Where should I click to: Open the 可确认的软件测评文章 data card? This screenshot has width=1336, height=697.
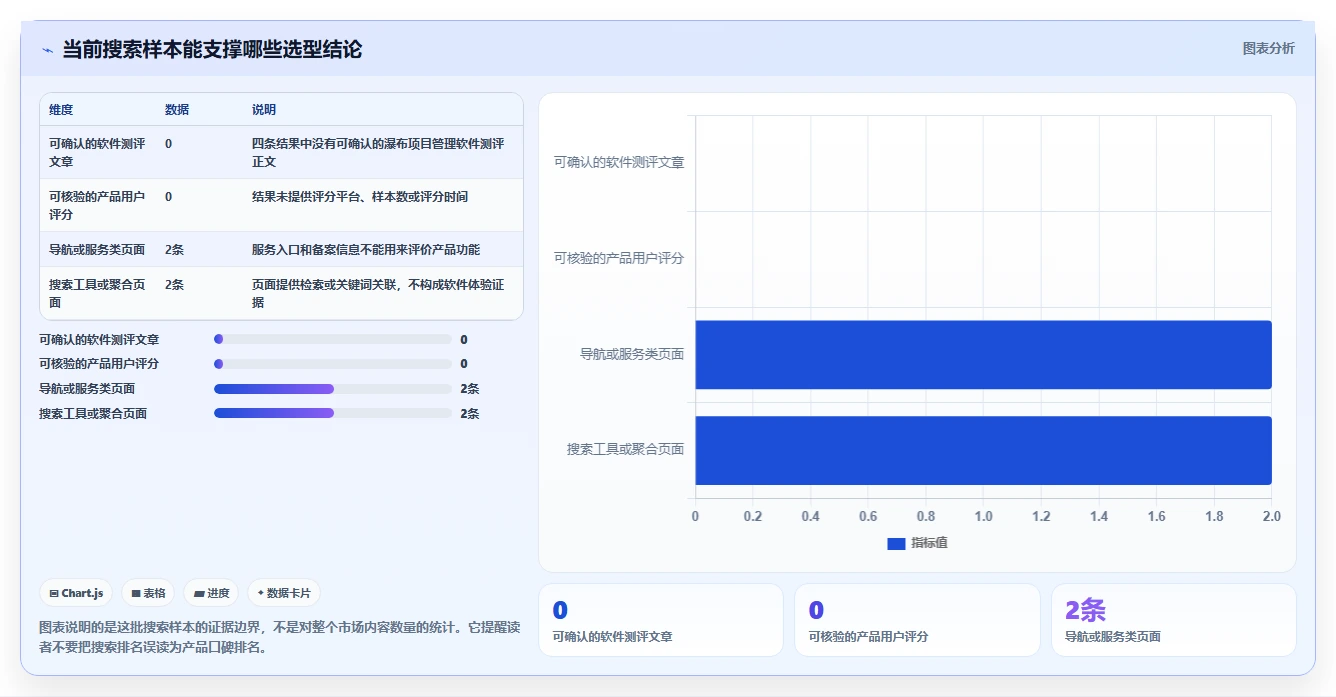pyautogui.click(x=661, y=620)
